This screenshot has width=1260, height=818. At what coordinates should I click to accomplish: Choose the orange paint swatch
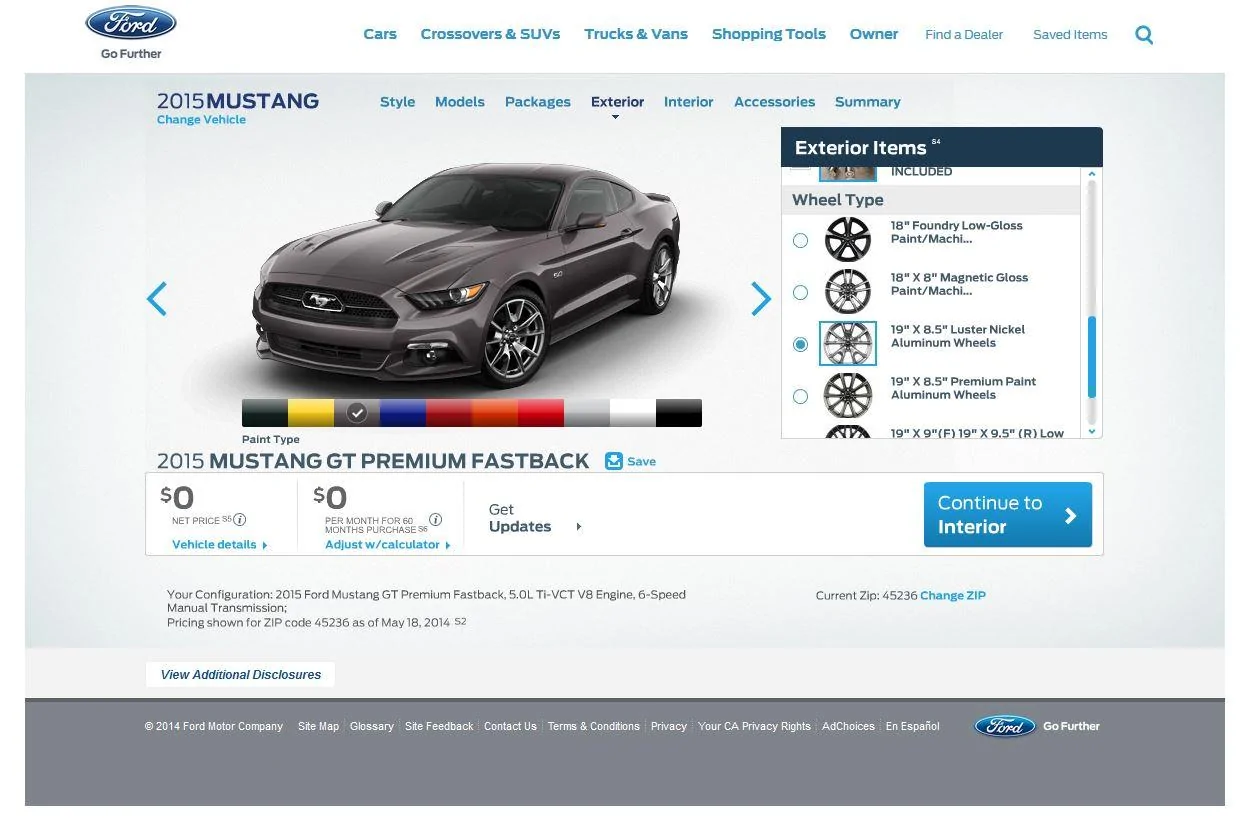(495, 413)
